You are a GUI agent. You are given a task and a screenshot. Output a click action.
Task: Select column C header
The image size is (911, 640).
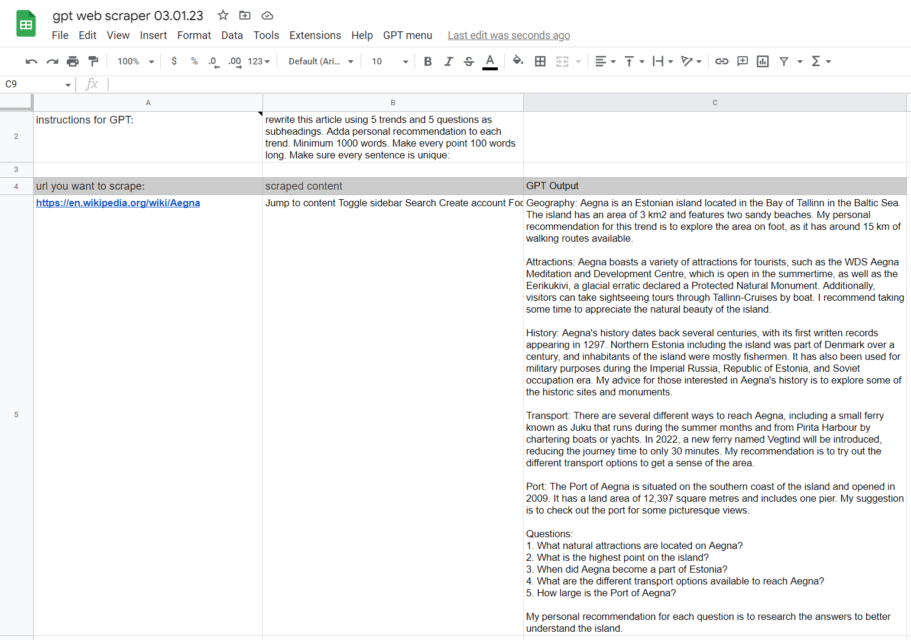click(715, 103)
